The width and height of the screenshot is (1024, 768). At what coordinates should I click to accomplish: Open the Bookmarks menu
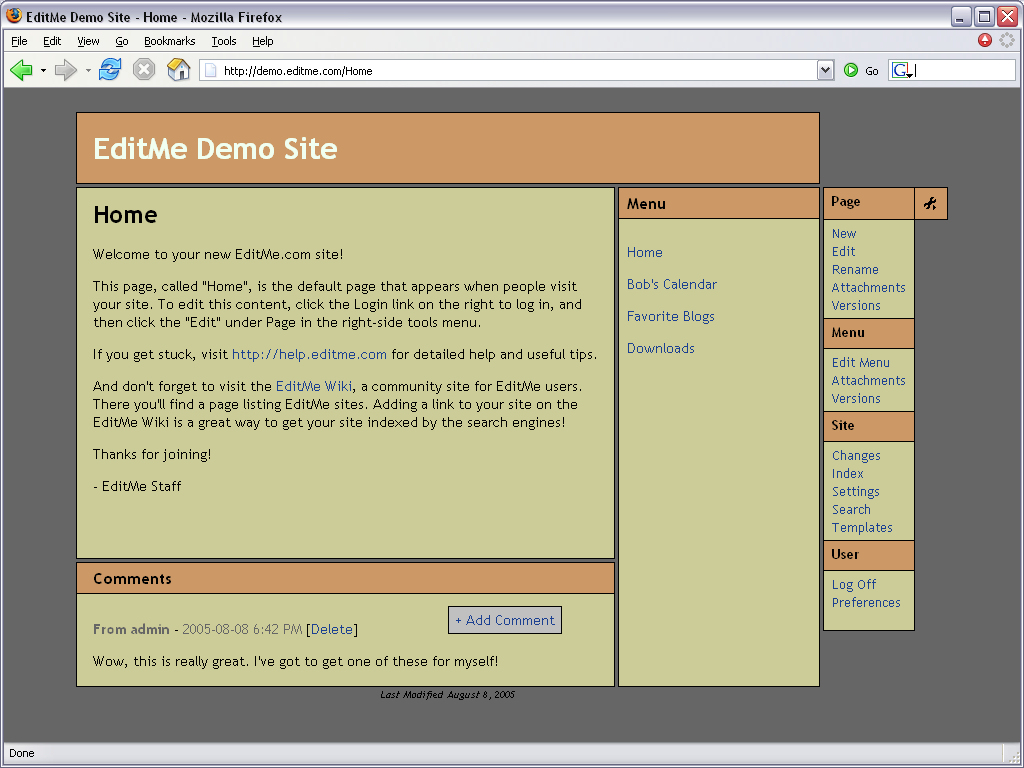point(169,41)
